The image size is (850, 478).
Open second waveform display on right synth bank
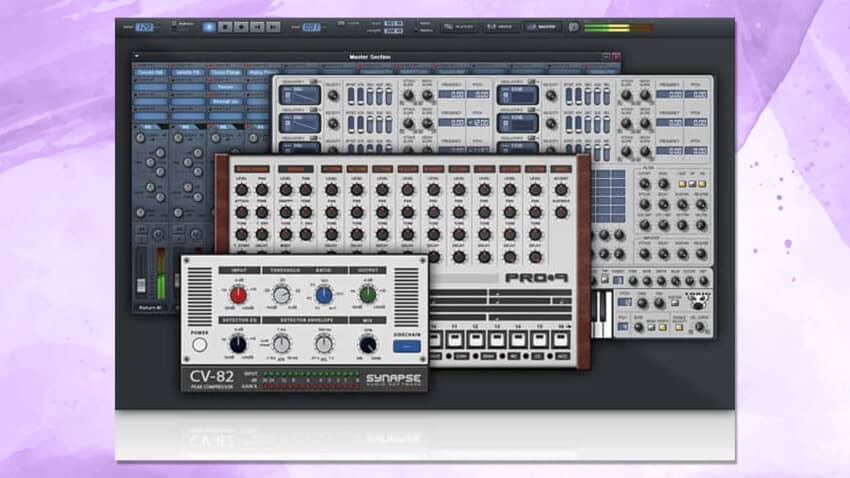pos(518,123)
